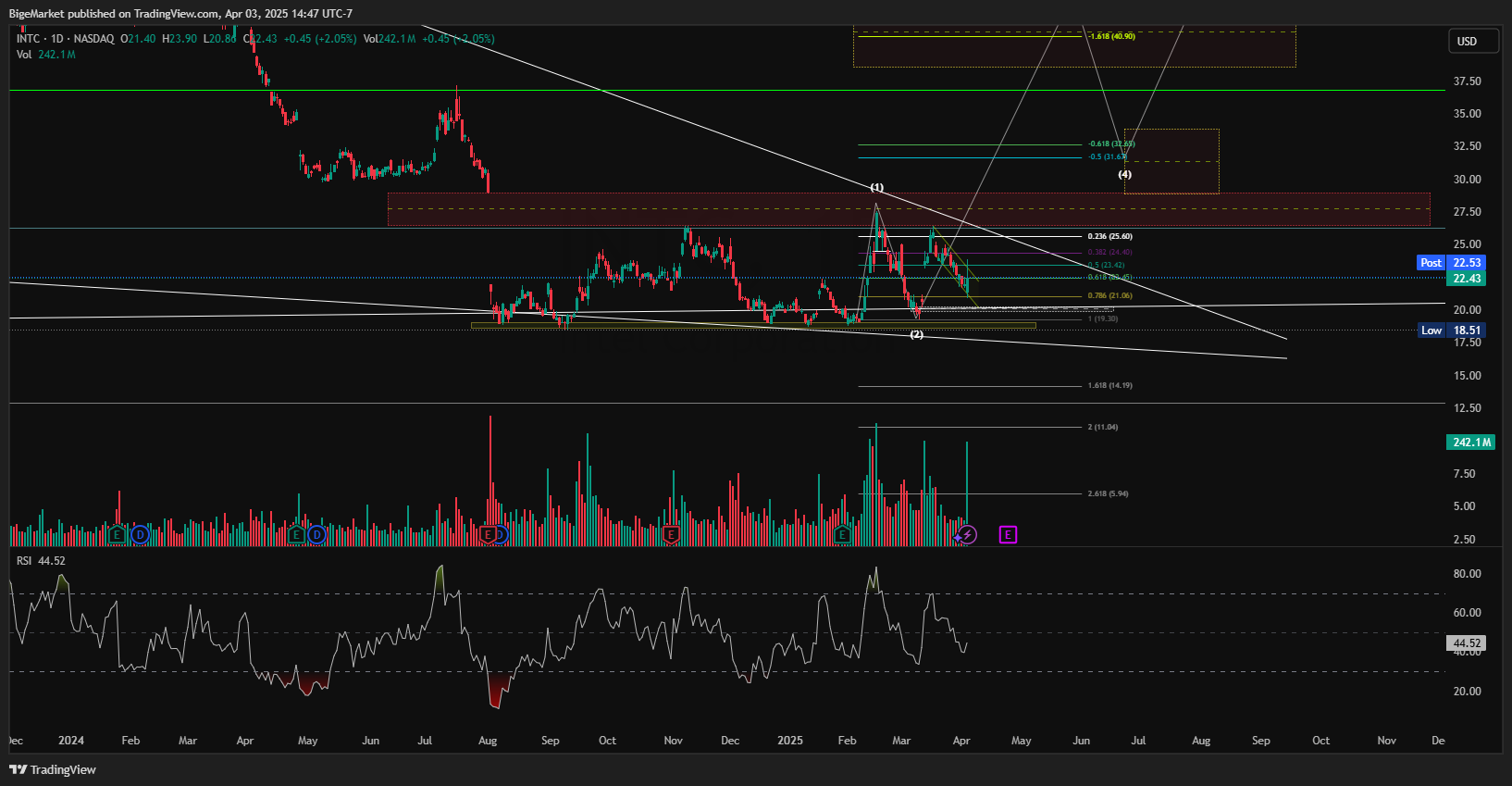Click the Sep label beside Aug 2025 on time axis
This screenshot has width=1512, height=786.
coord(1260,741)
